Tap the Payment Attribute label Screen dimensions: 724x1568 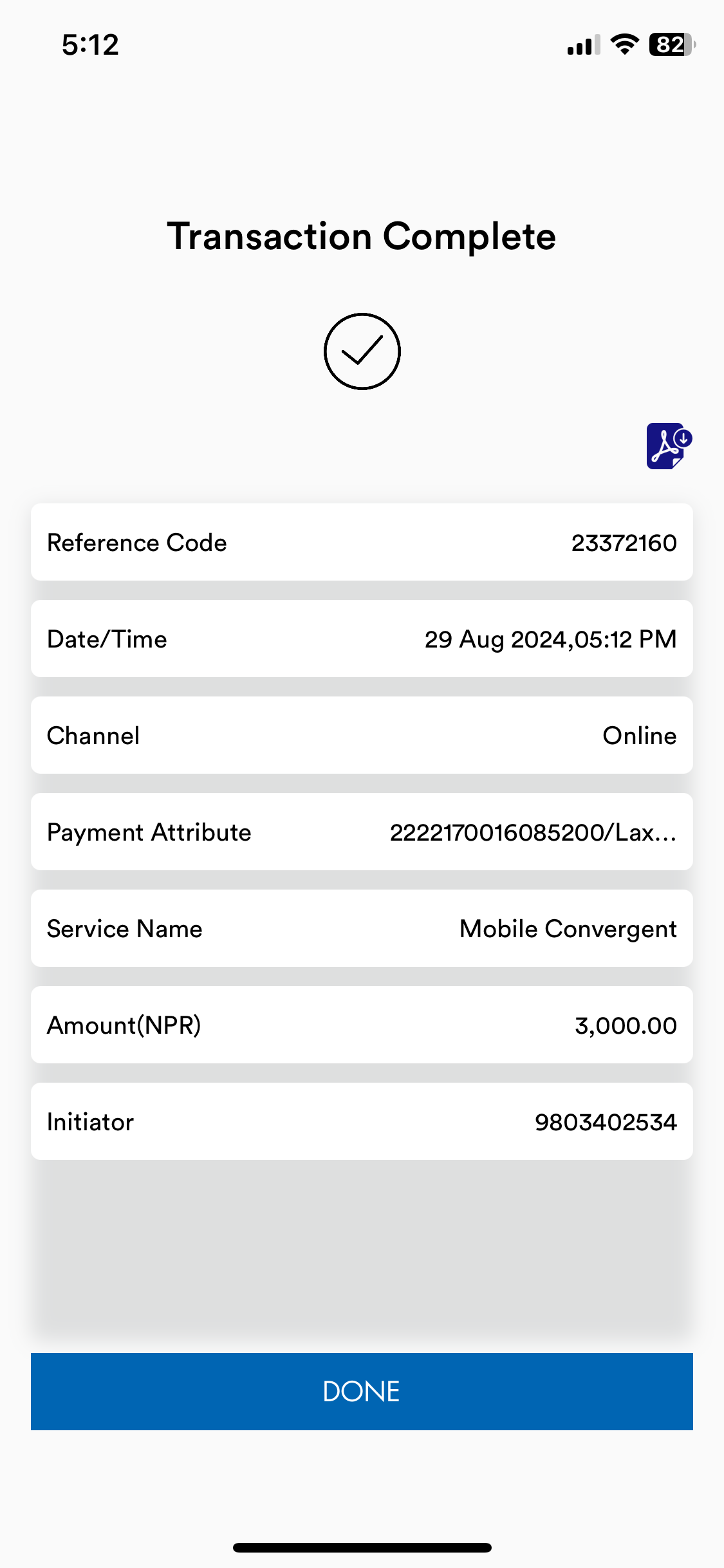coord(149,832)
